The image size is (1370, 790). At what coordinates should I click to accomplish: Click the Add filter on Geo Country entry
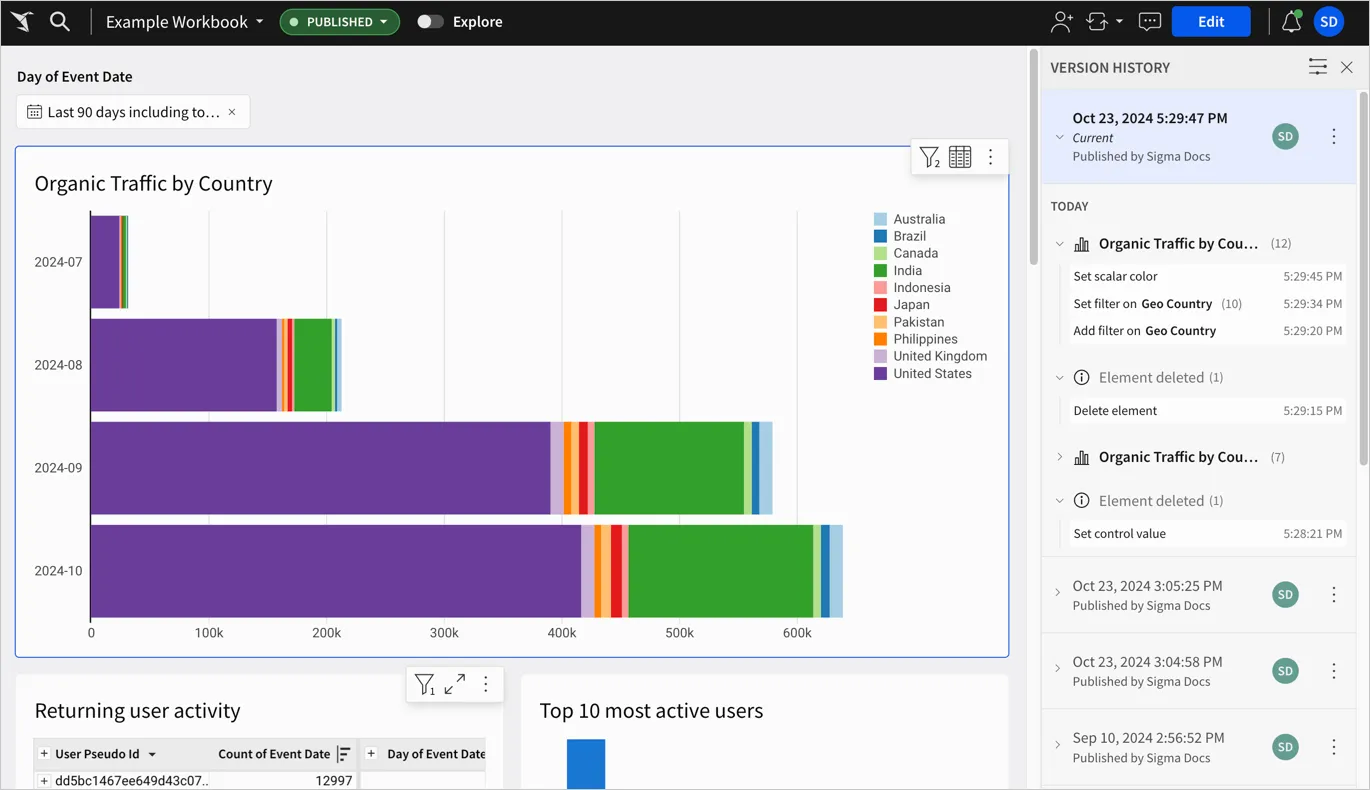[1207, 330]
